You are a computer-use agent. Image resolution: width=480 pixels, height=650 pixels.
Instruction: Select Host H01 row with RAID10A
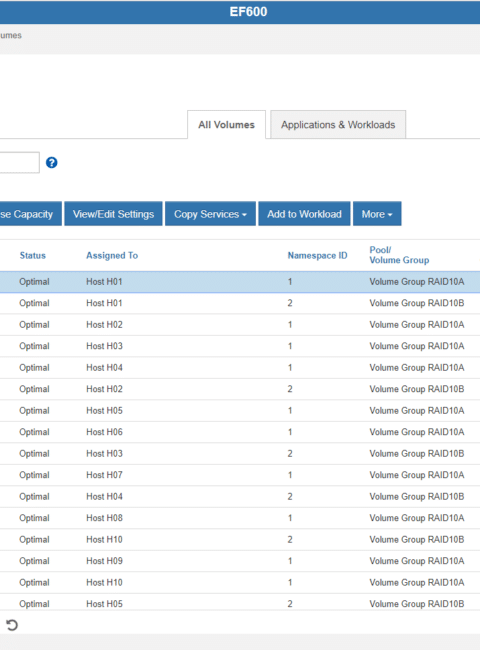tap(240, 282)
